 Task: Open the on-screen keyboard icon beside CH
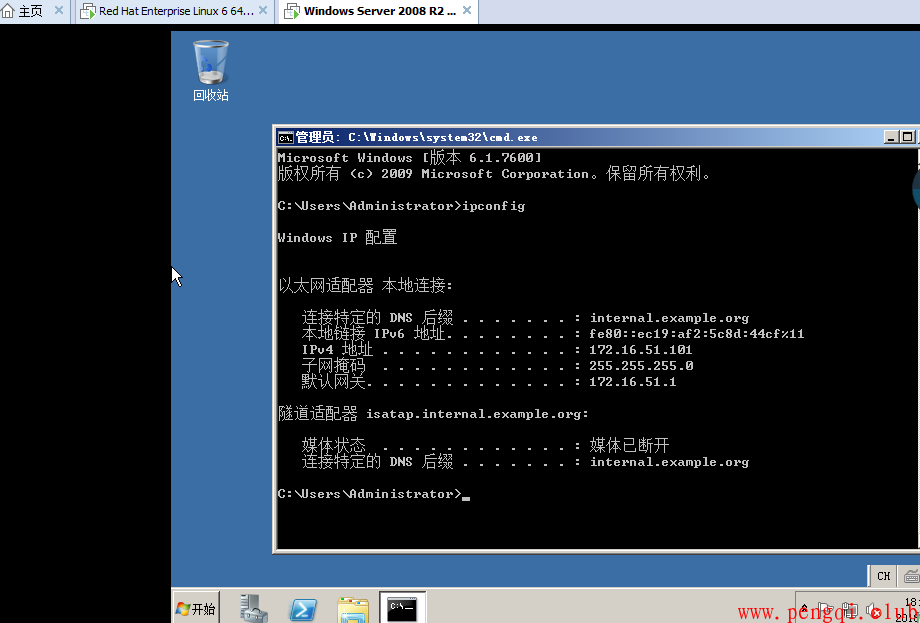click(910, 576)
